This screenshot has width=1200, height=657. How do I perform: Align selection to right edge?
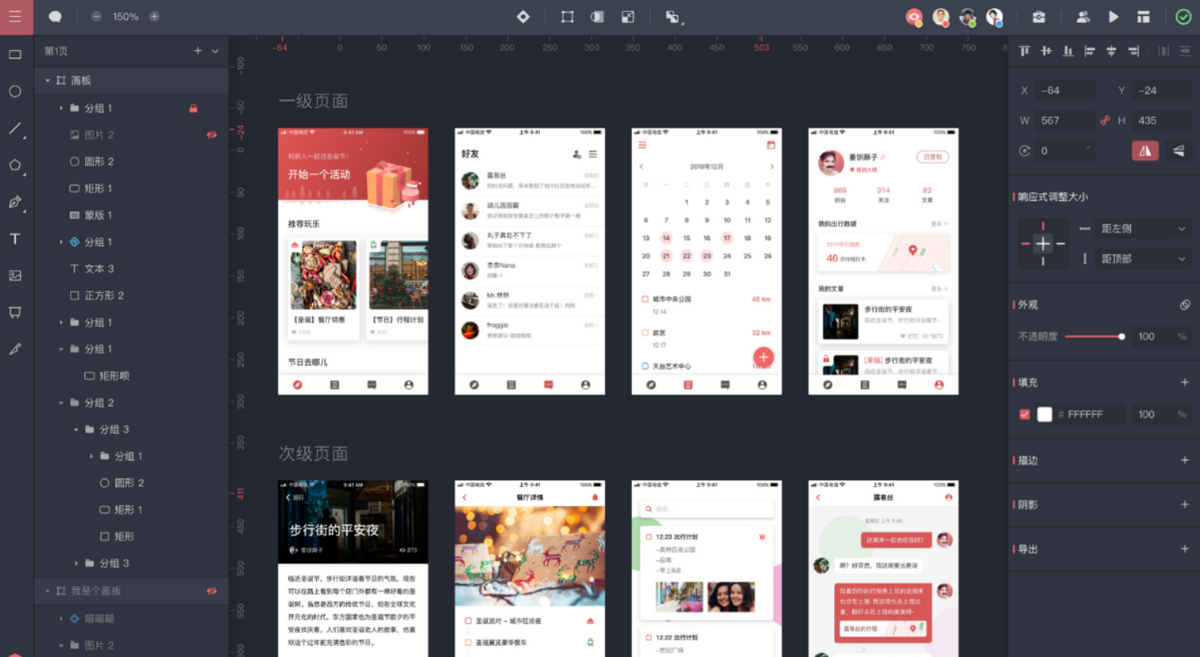coord(1133,51)
